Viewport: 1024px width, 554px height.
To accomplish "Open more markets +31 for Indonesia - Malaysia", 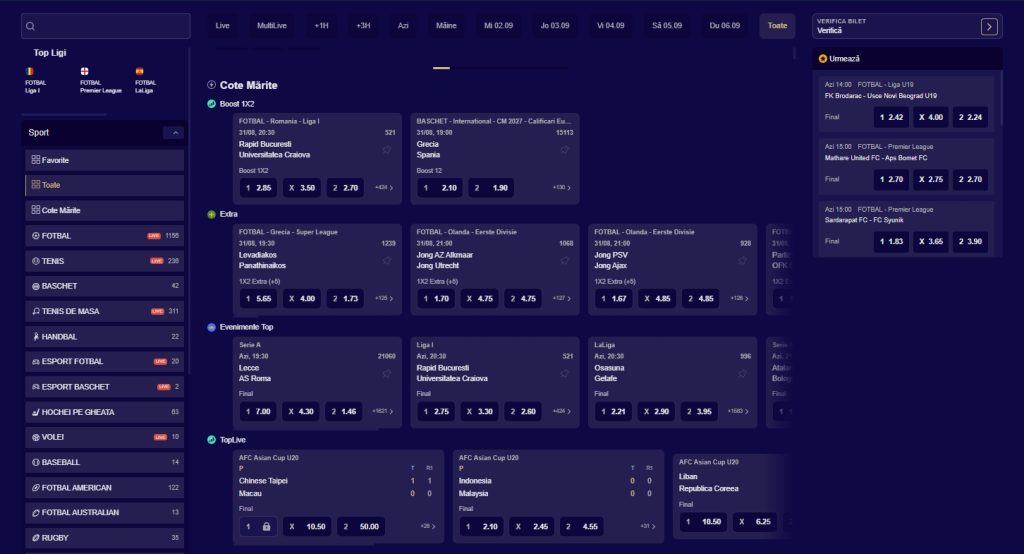I will pyautogui.click(x=648, y=527).
